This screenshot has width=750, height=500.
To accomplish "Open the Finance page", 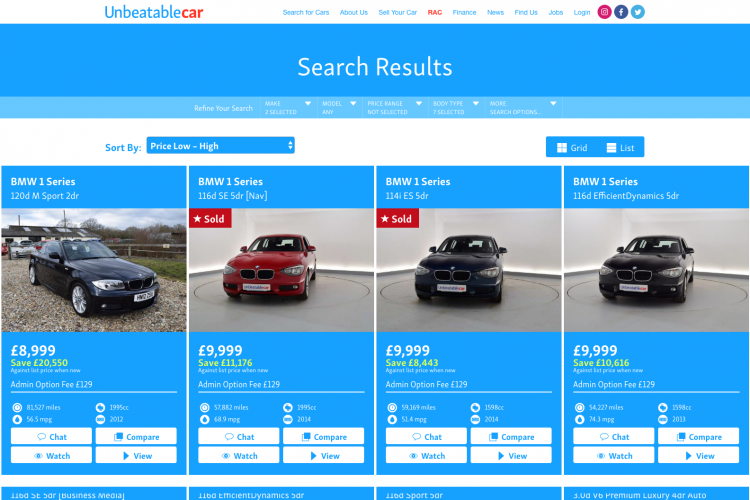I will click(464, 12).
